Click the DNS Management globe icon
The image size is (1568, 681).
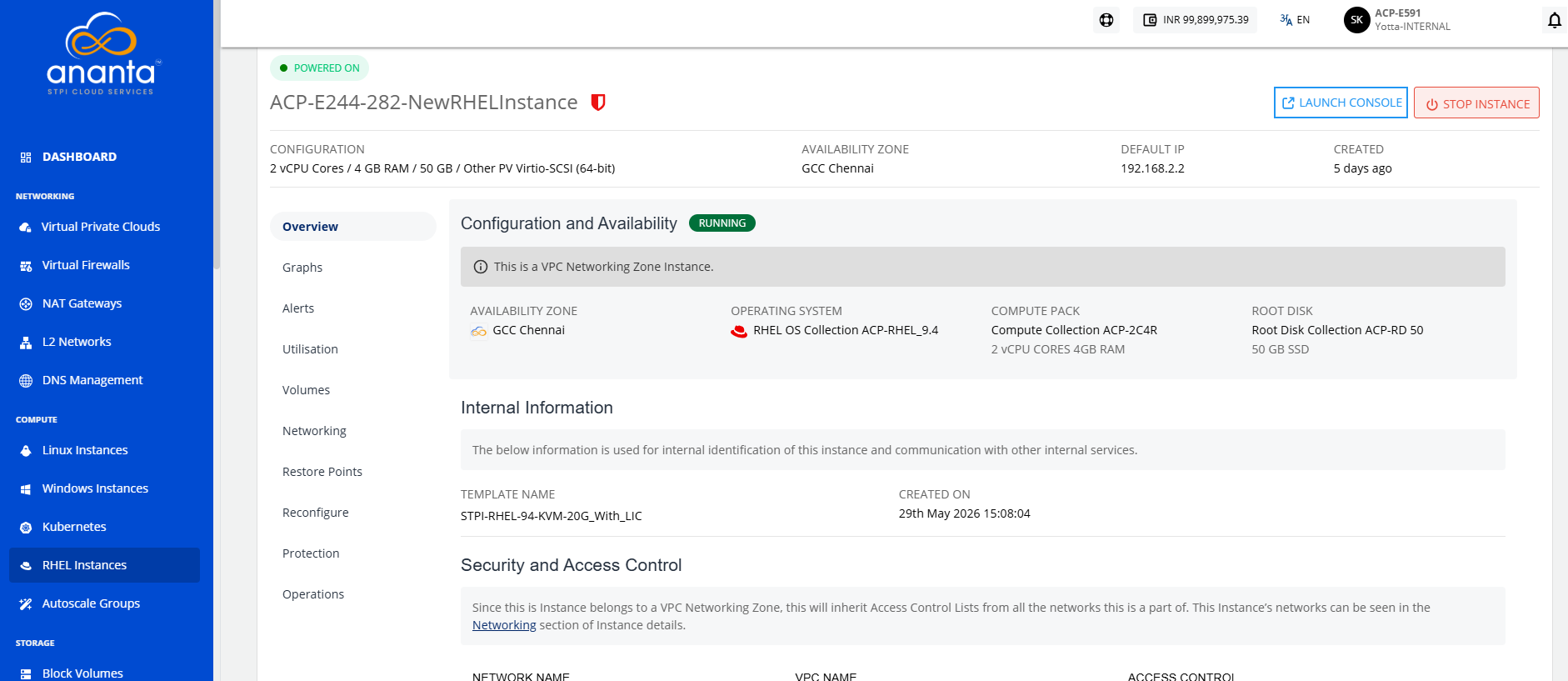tap(26, 380)
